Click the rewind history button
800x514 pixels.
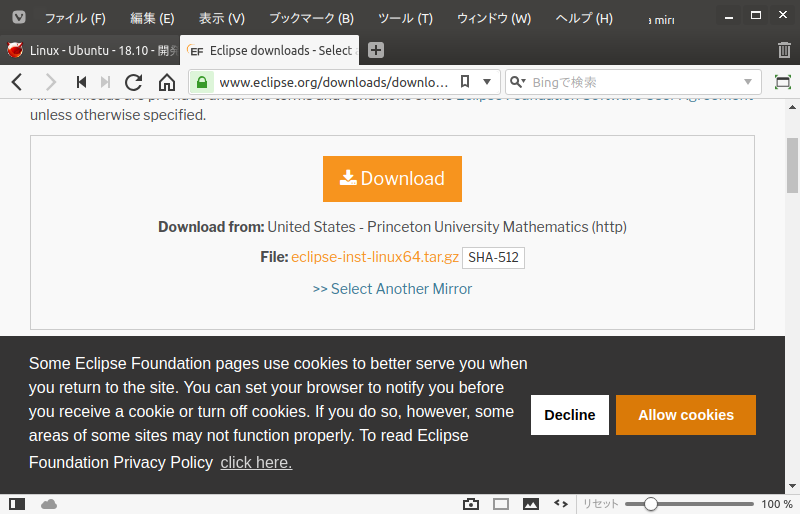(x=81, y=82)
